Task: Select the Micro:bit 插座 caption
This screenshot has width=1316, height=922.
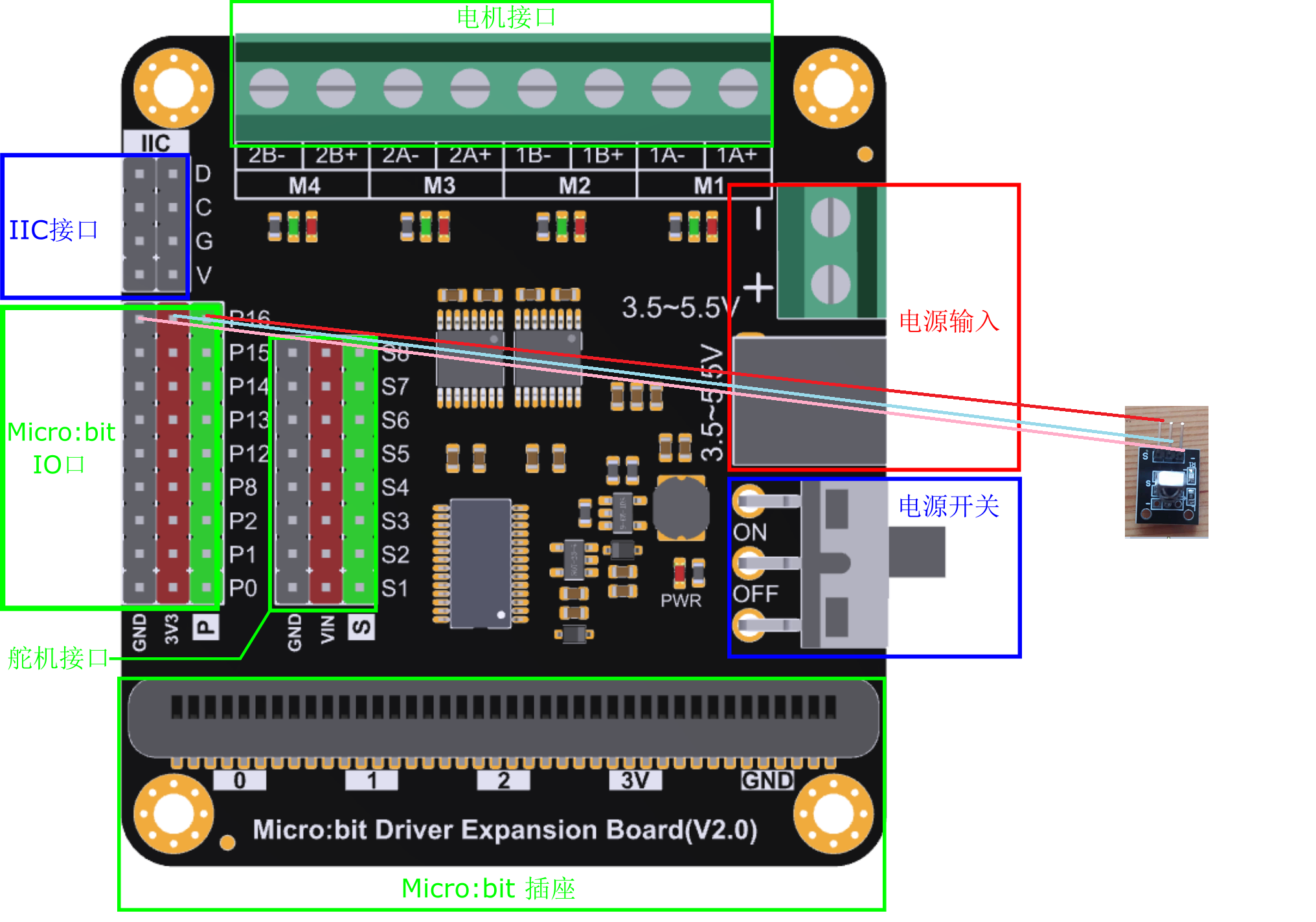Action: coord(488,888)
